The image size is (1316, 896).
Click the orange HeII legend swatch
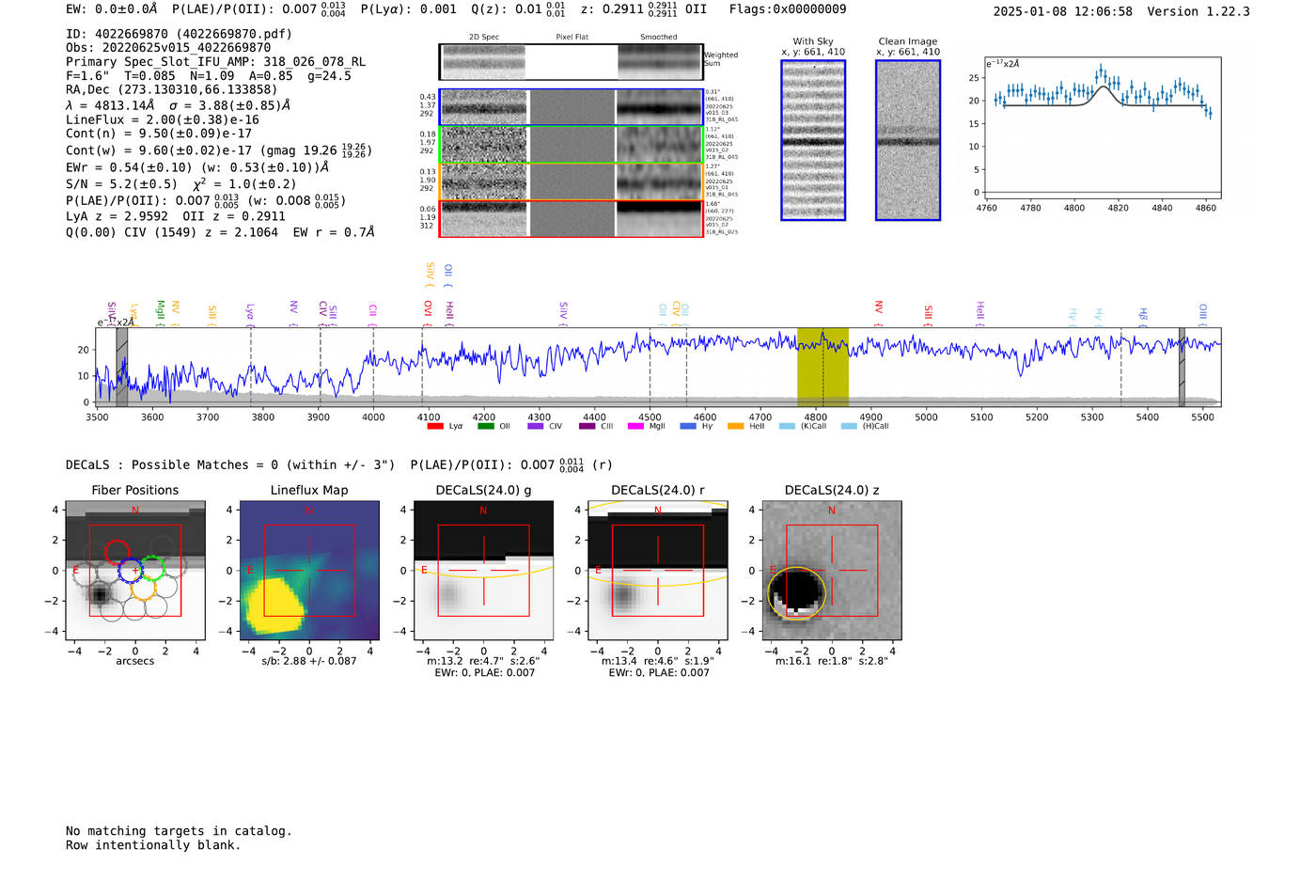coord(735,427)
